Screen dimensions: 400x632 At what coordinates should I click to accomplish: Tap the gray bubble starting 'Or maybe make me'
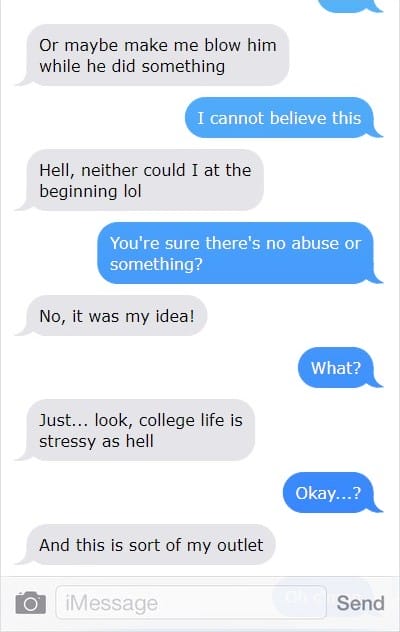(153, 55)
